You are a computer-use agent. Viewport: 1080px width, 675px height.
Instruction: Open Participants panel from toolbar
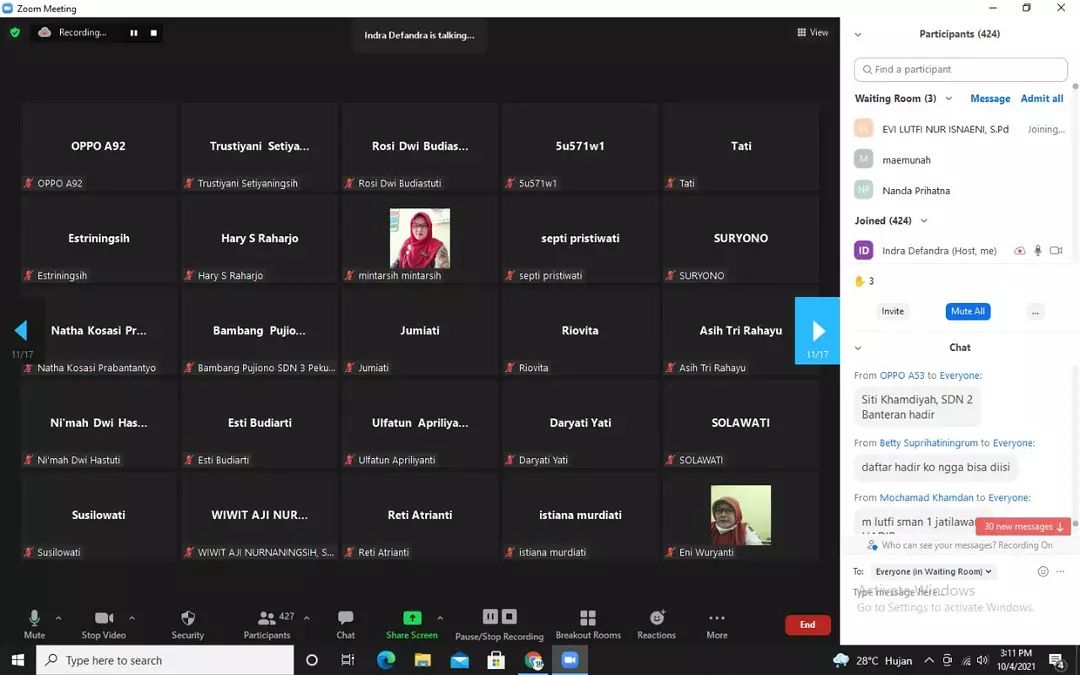(267, 619)
